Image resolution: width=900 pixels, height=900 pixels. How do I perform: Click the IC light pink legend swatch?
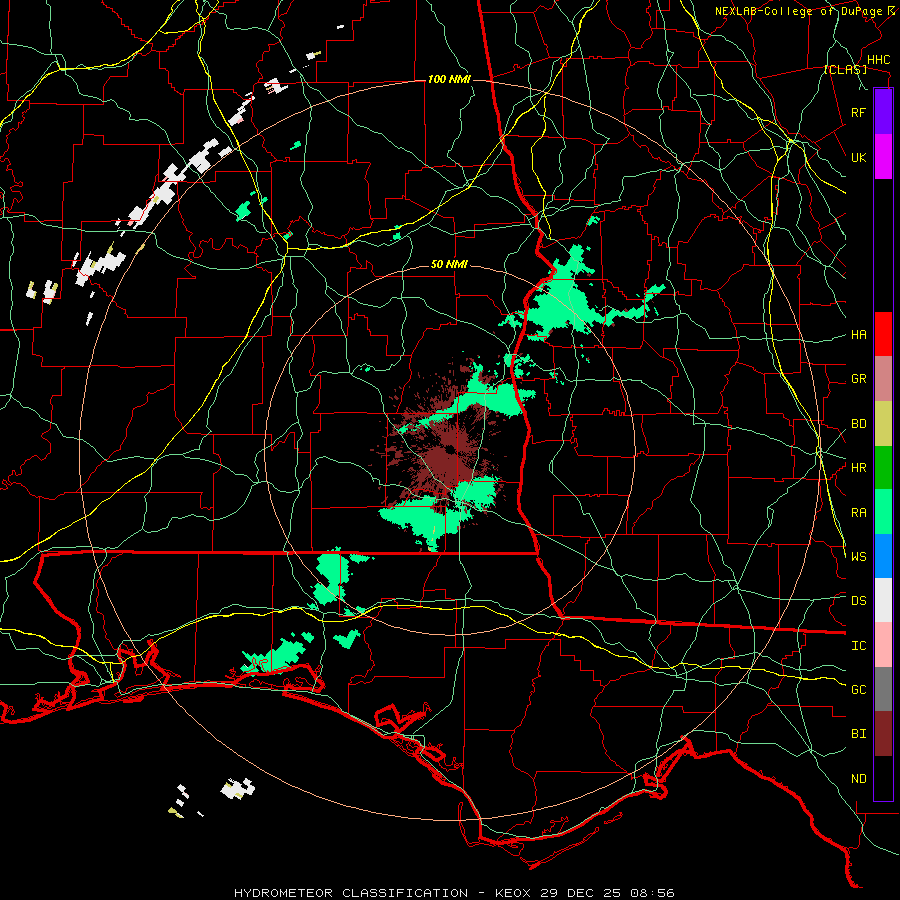pyautogui.click(x=883, y=645)
